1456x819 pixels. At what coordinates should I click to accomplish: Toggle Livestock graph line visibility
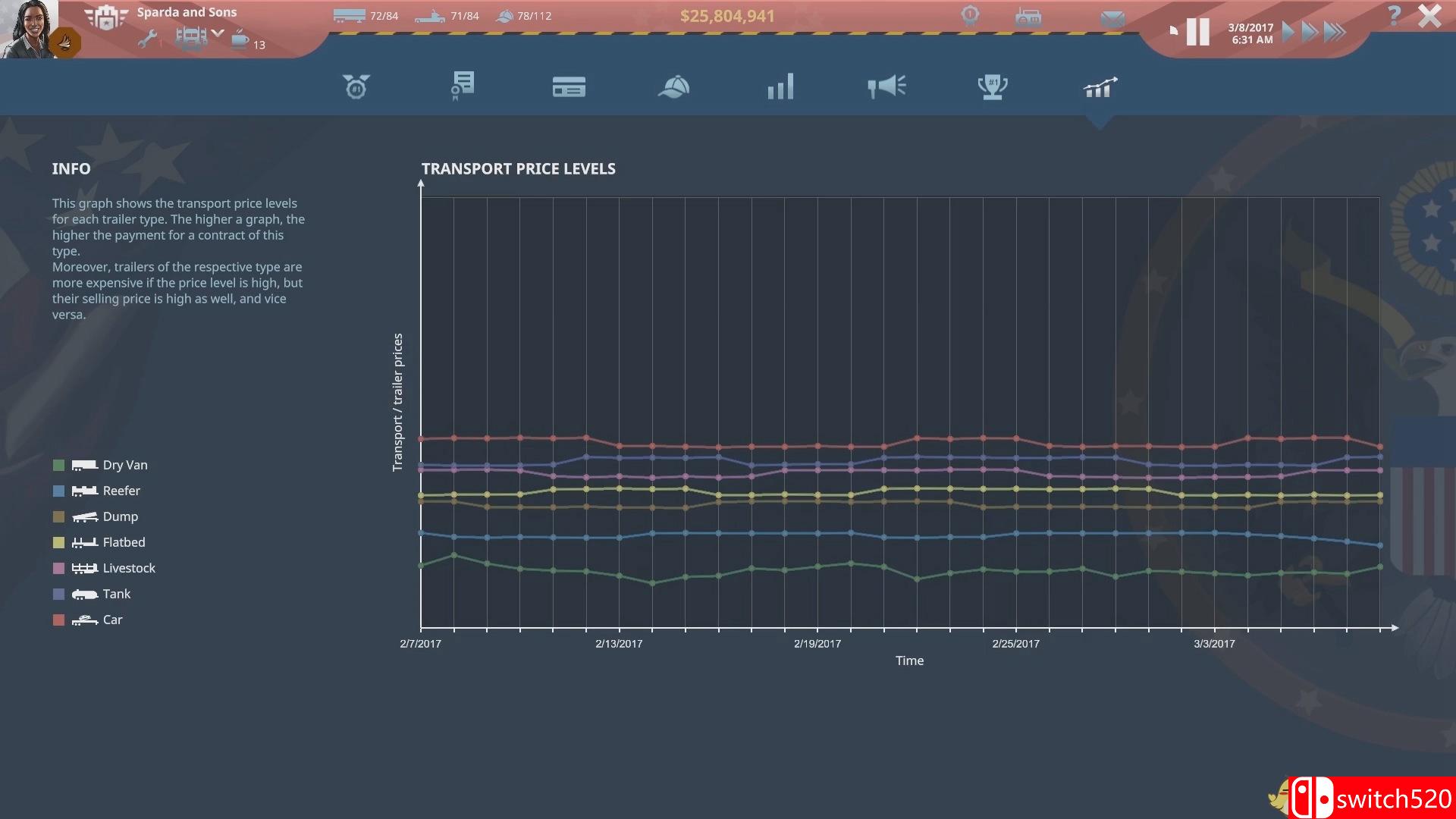(59, 568)
